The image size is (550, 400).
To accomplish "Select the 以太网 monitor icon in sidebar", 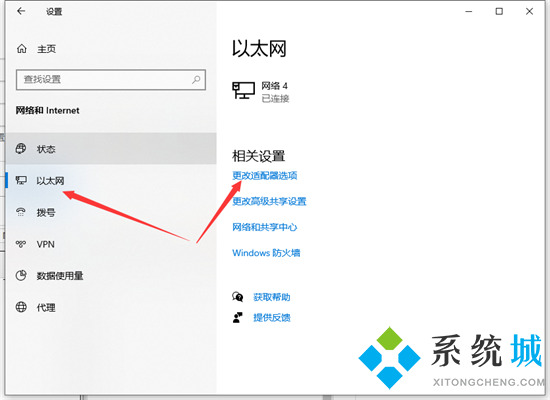I will point(21,181).
